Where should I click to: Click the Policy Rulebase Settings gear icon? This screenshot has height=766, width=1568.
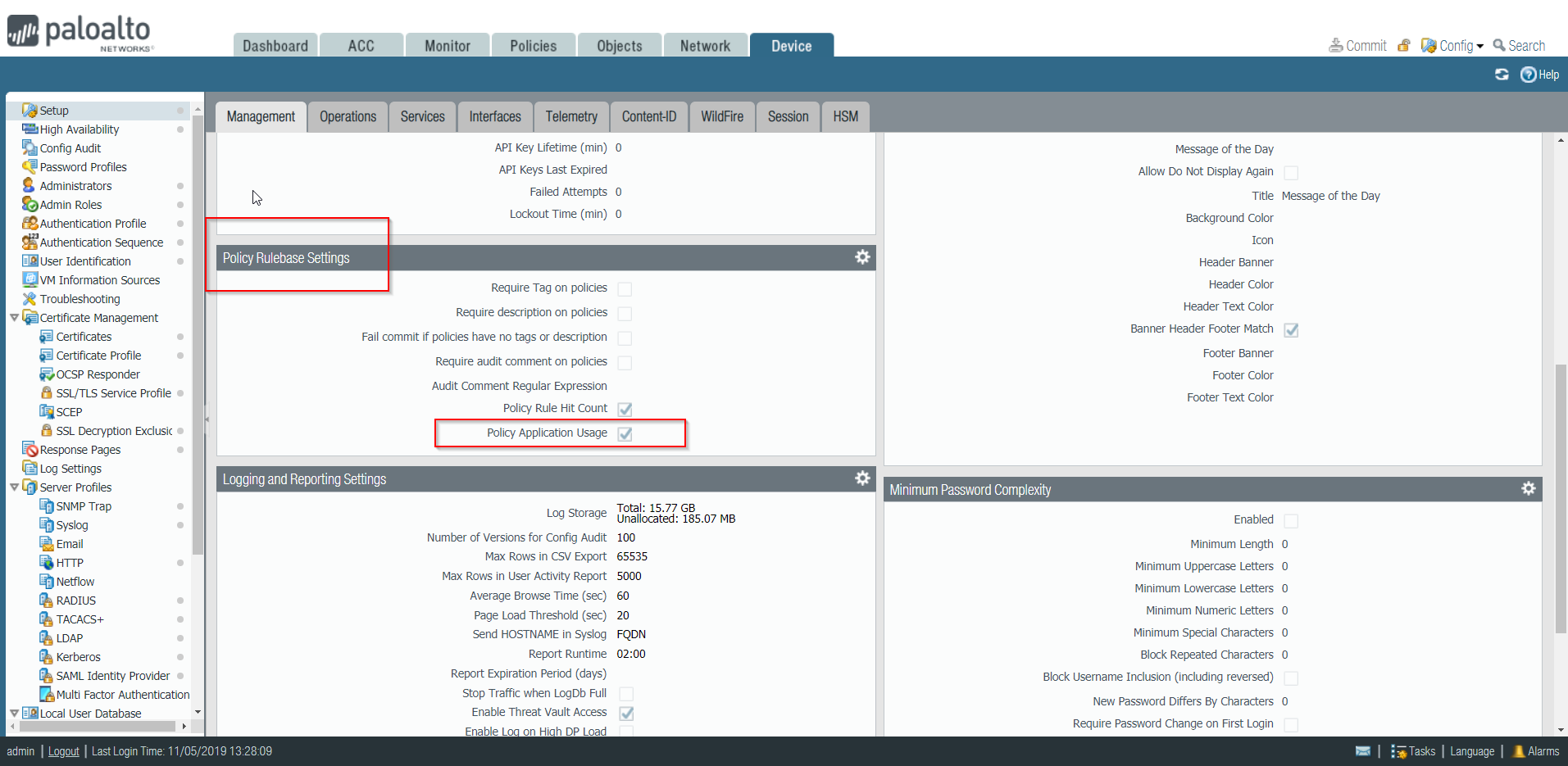coord(861,257)
